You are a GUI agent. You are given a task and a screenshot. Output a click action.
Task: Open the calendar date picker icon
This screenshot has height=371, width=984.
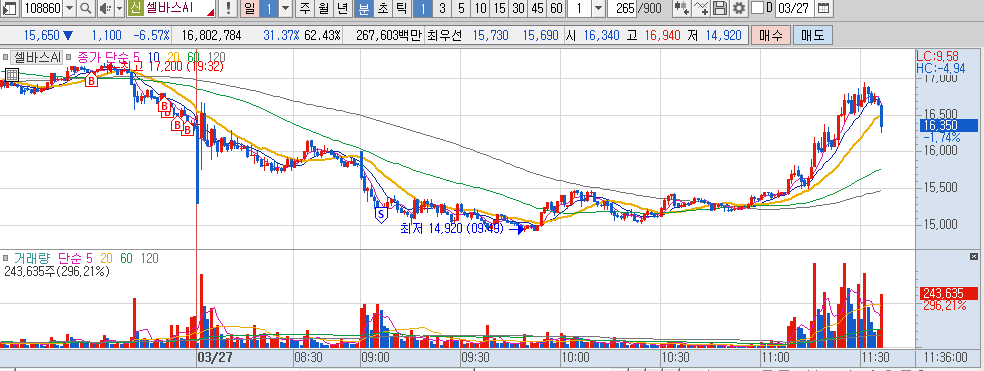[x=823, y=9]
